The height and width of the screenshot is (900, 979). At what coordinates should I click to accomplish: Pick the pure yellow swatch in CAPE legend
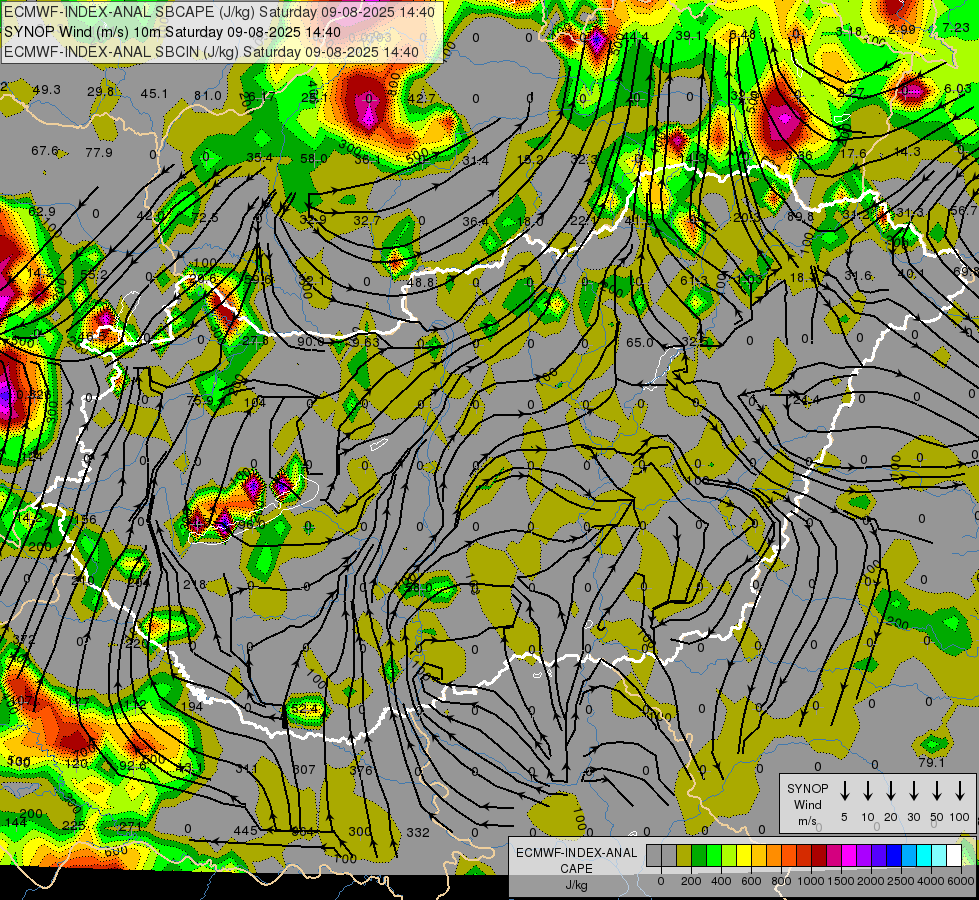coord(744,855)
